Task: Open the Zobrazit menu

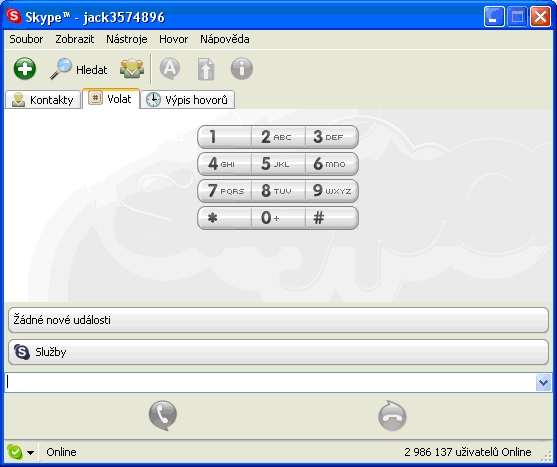Action: pos(75,39)
